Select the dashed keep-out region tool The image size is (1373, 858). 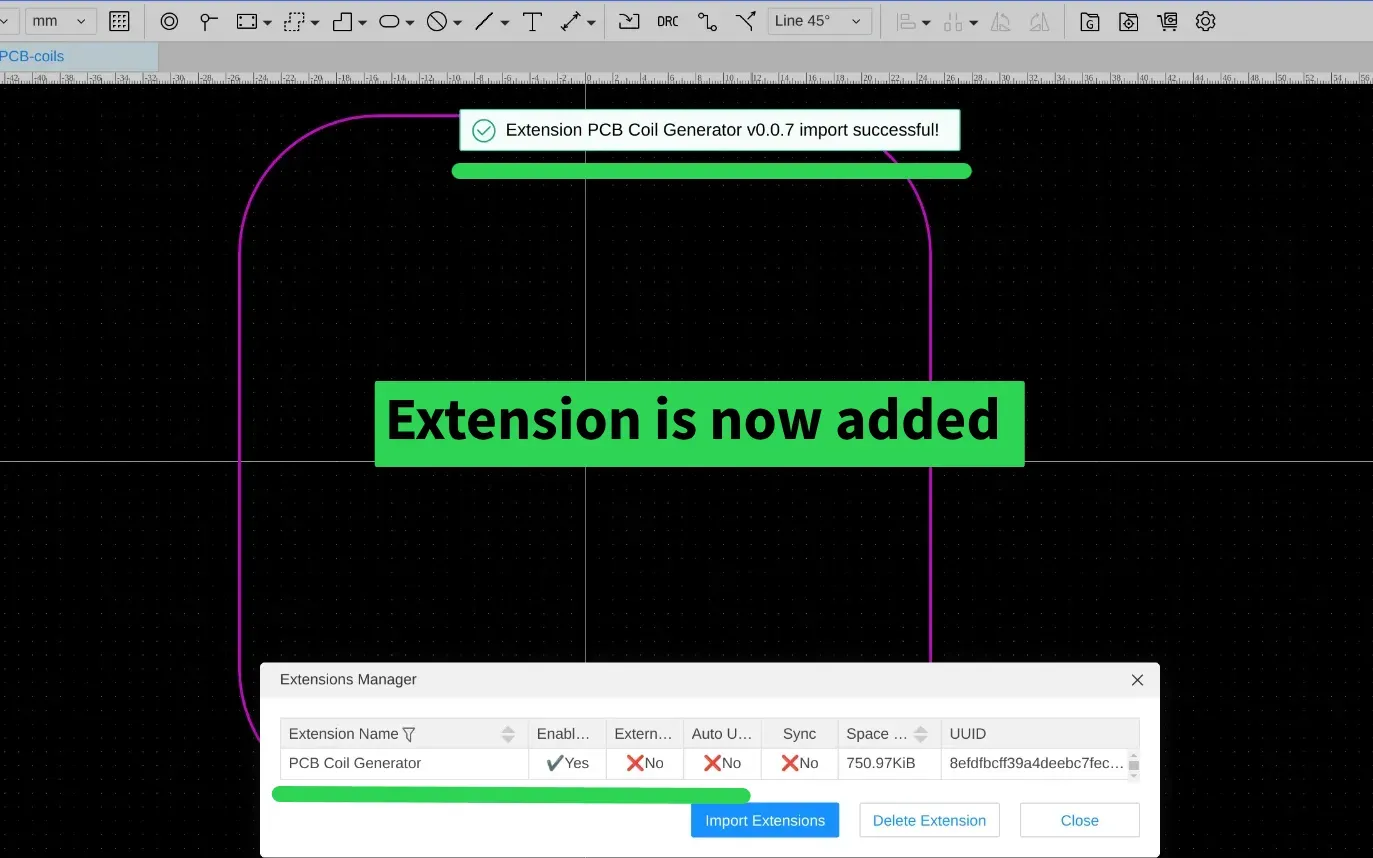click(x=294, y=21)
